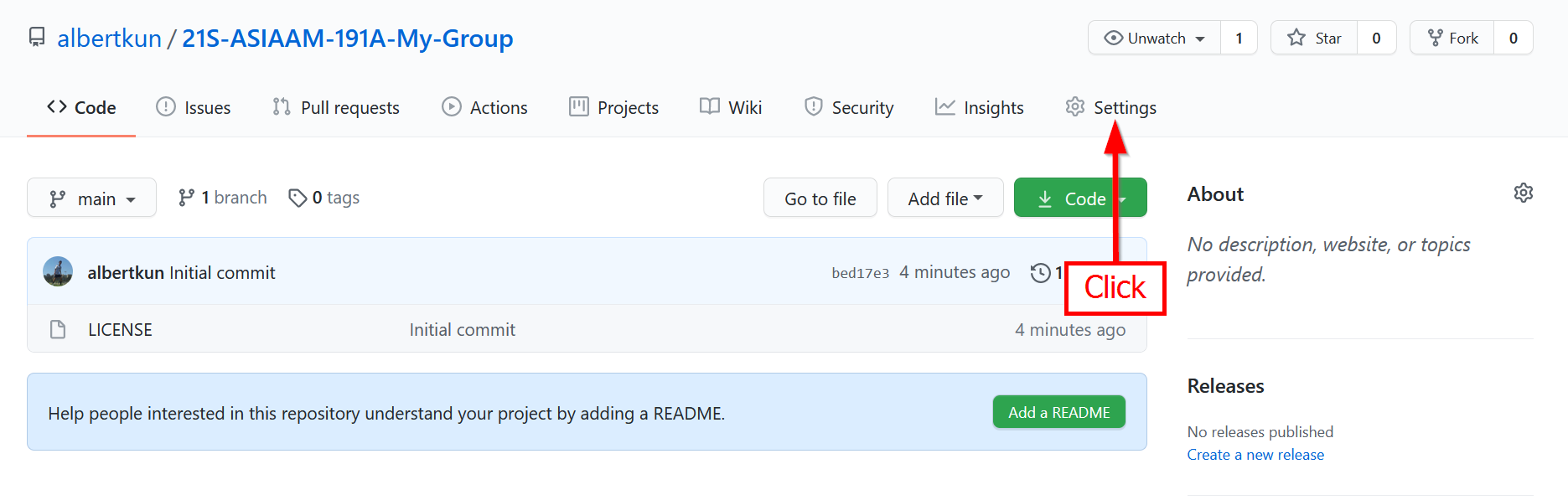The width and height of the screenshot is (1568, 500).
Task: Expand the Unwatch notifications dropdown
Action: pos(1155,39)
